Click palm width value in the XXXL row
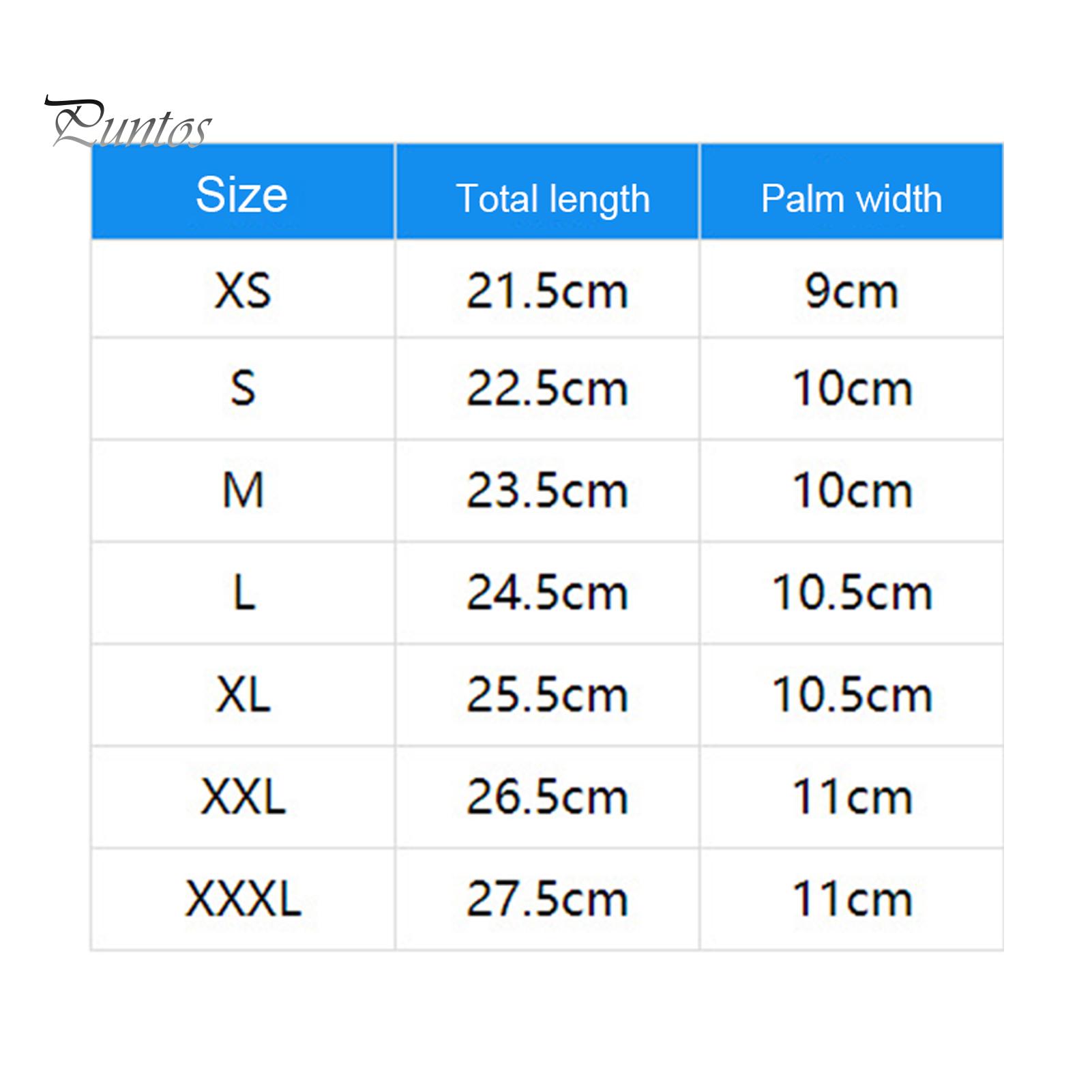 coord(851,898)
